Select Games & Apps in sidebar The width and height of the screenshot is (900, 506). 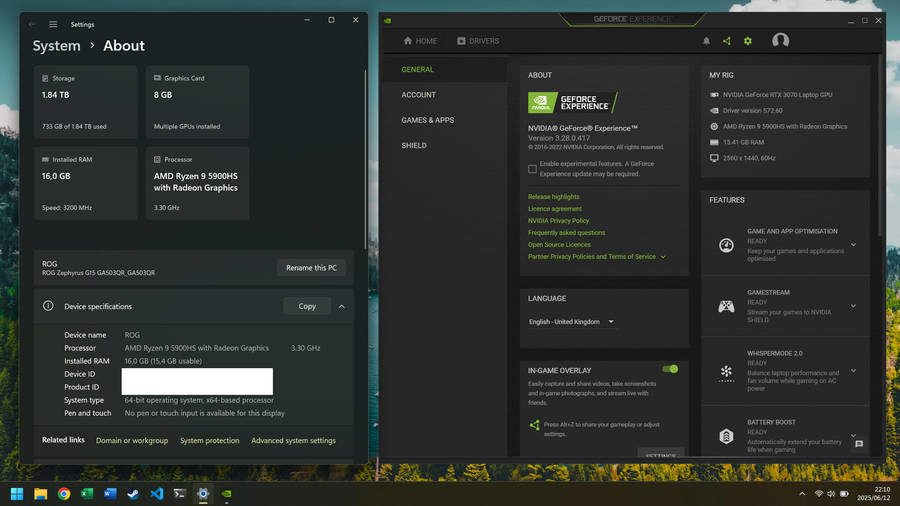pos(427,120)
